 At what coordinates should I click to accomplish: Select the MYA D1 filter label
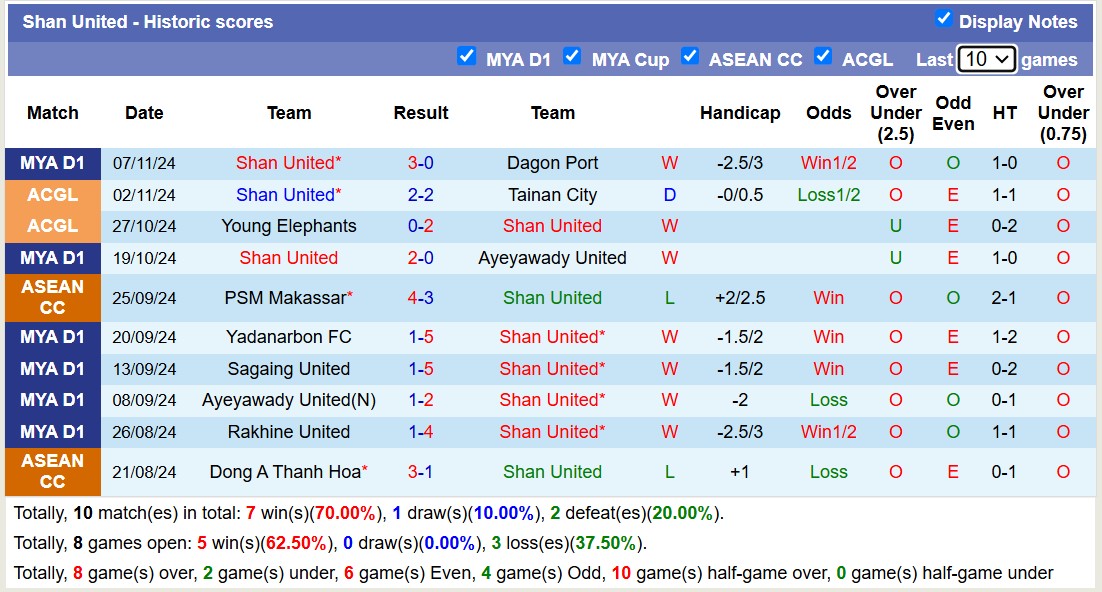coord(519,58)
